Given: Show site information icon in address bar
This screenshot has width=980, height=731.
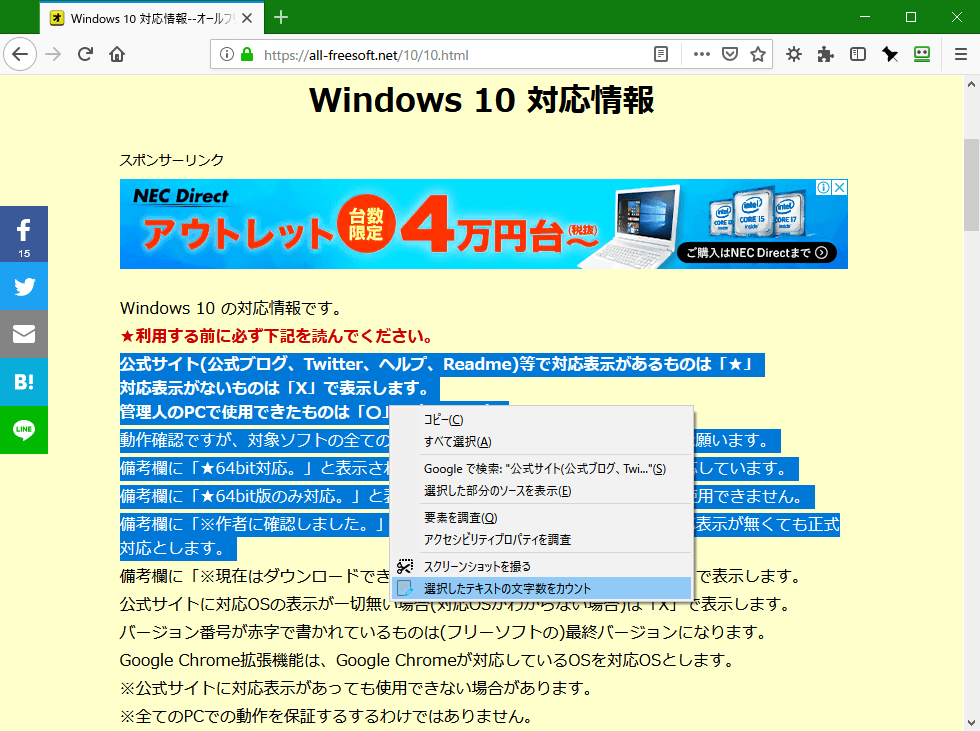Looking at the screenshot, I should pos(227,54).
